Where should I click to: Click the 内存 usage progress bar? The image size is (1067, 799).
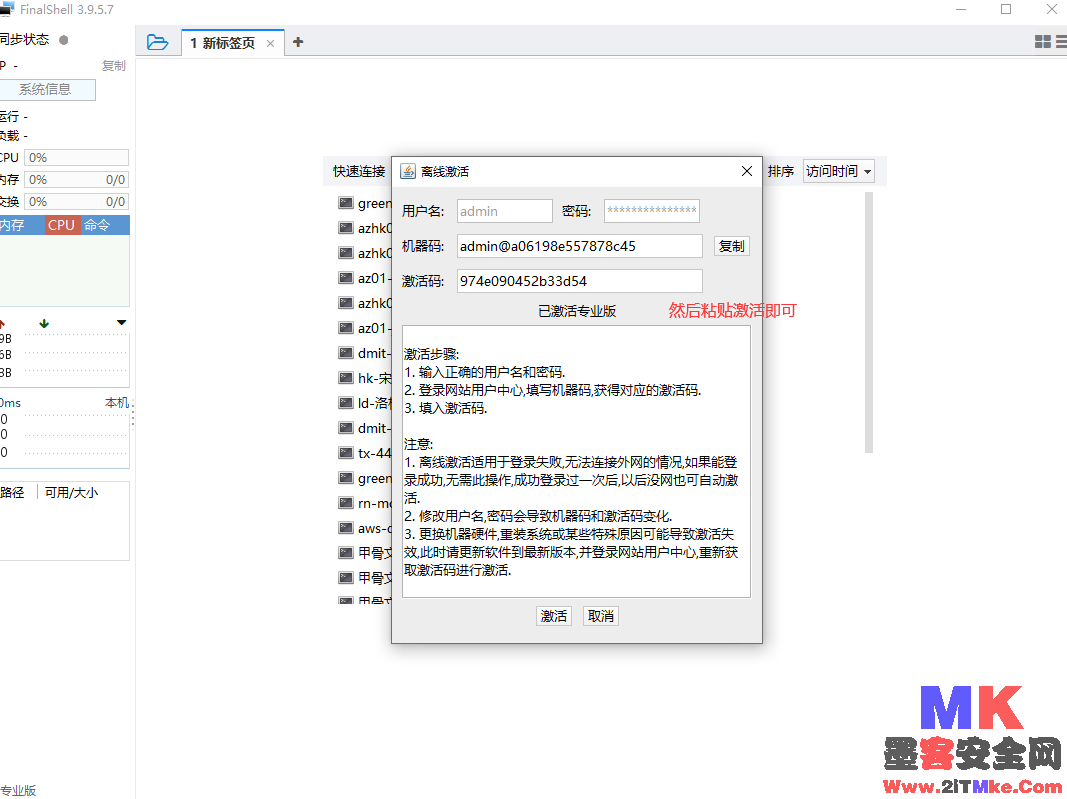coord(76,180)
